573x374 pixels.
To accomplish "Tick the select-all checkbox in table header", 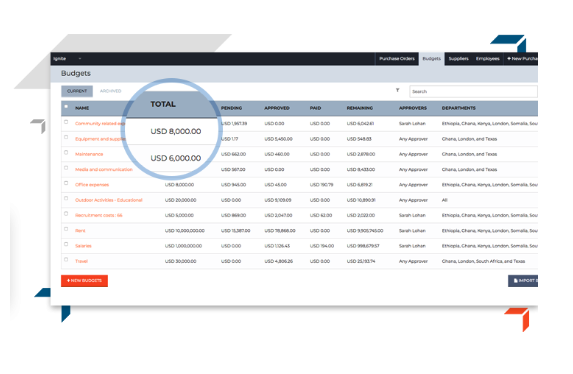I will (66, 107).
